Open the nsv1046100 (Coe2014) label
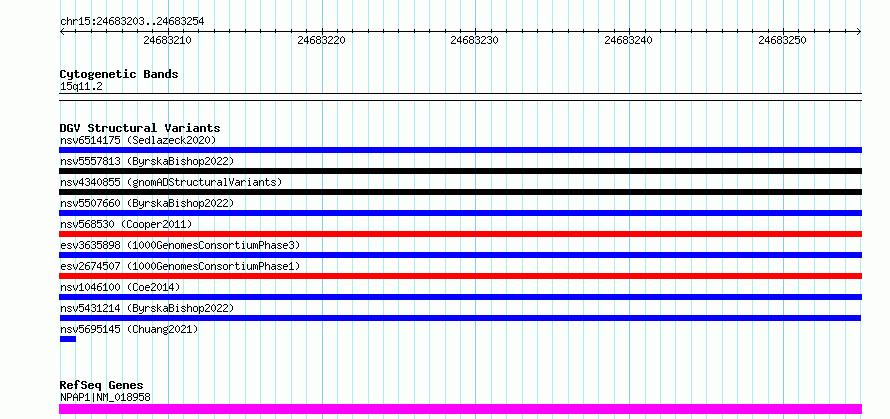The height and width of the screenshot is (419, 890). [120, 287]
